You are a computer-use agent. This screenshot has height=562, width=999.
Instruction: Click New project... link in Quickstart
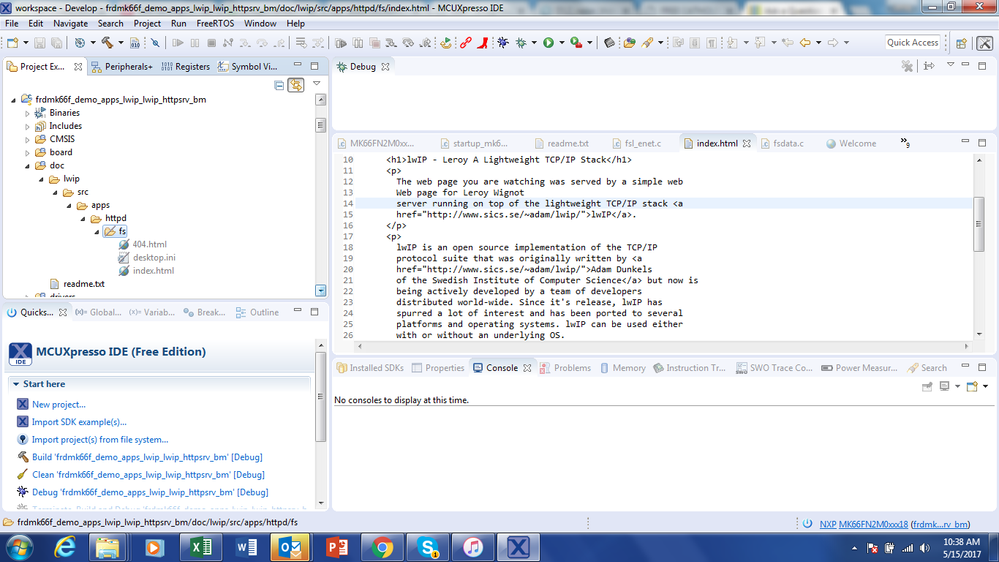pos(59,405)
